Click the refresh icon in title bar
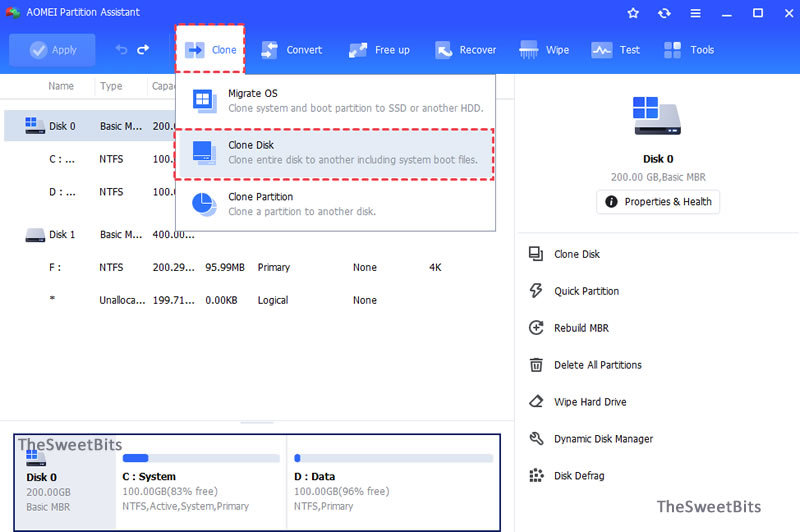This screenshot has width=800, height=532. coord(664,13)
